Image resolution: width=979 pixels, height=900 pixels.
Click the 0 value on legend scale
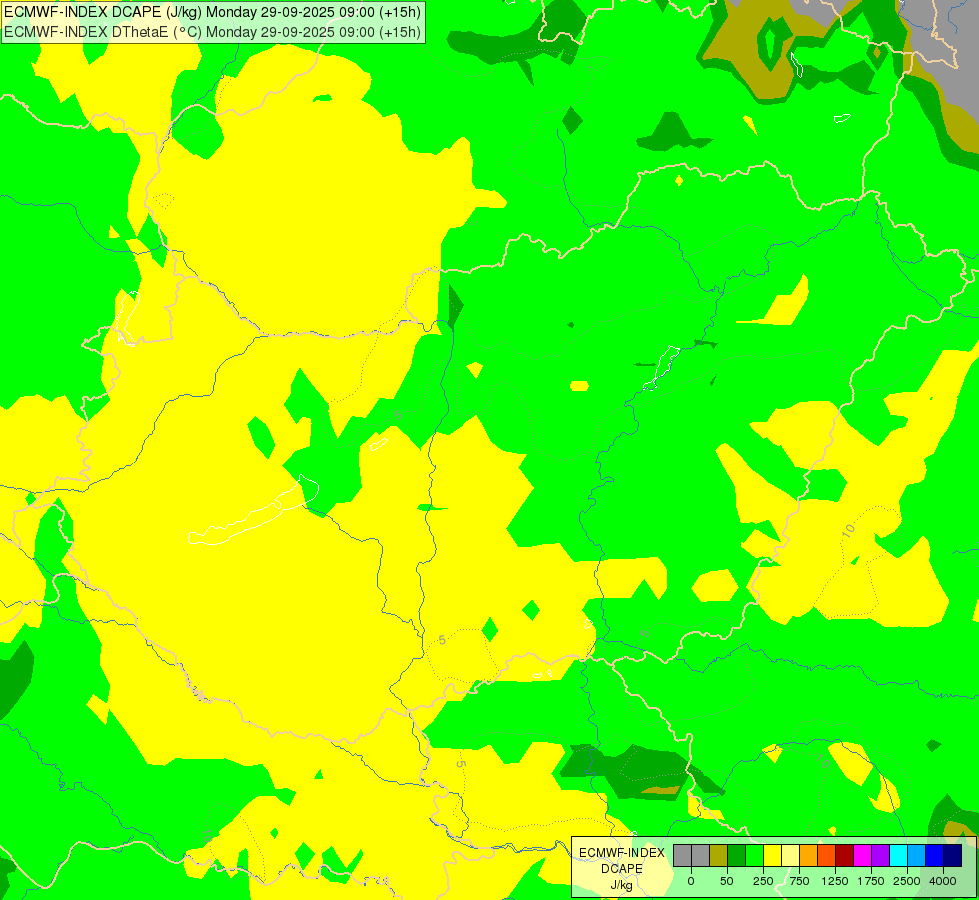(x=691, y=881)
